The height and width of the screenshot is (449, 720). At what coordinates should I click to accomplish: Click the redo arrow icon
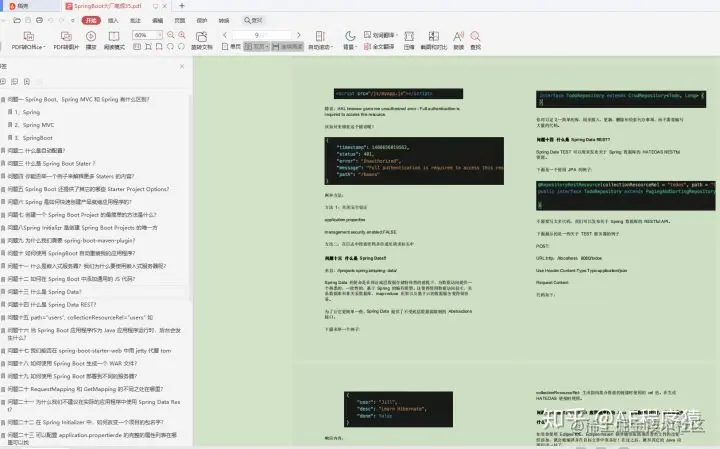coord(62,20)
